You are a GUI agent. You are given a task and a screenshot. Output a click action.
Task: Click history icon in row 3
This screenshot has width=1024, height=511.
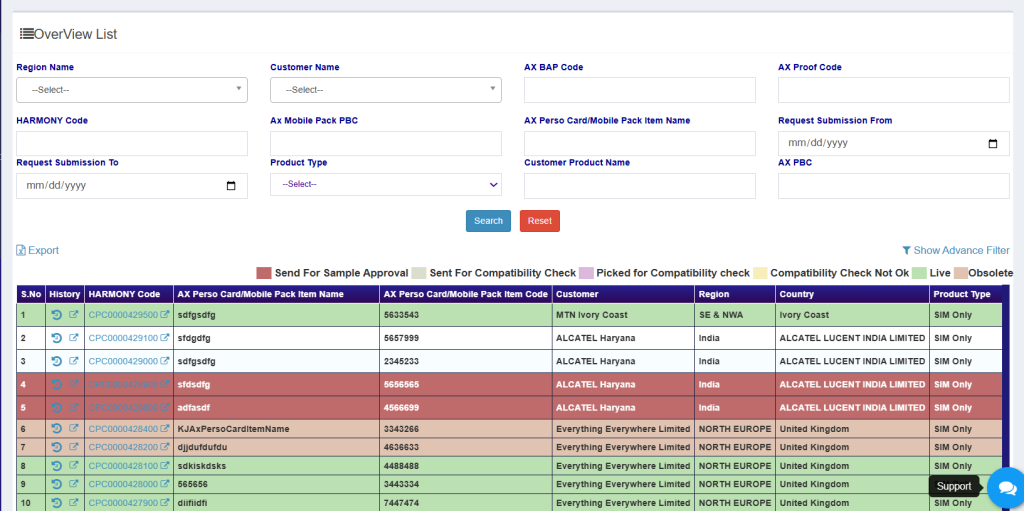pyautogui.click(x=57, y=361)
